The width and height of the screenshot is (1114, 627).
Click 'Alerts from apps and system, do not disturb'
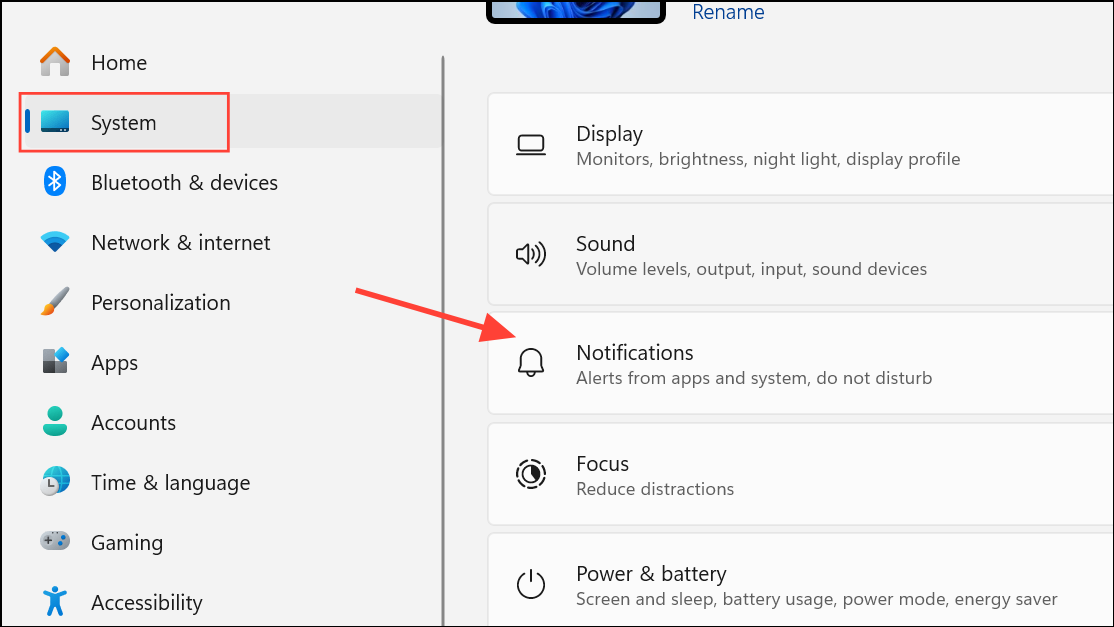pos(754,378)
